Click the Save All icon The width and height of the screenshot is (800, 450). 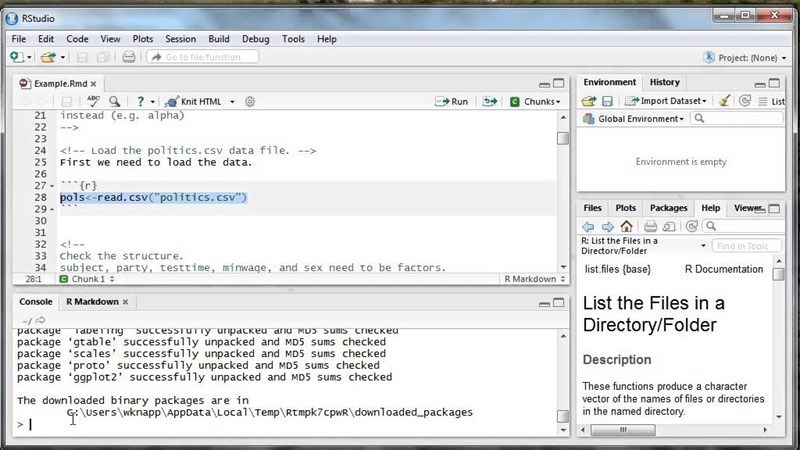(x=103, y=57)
